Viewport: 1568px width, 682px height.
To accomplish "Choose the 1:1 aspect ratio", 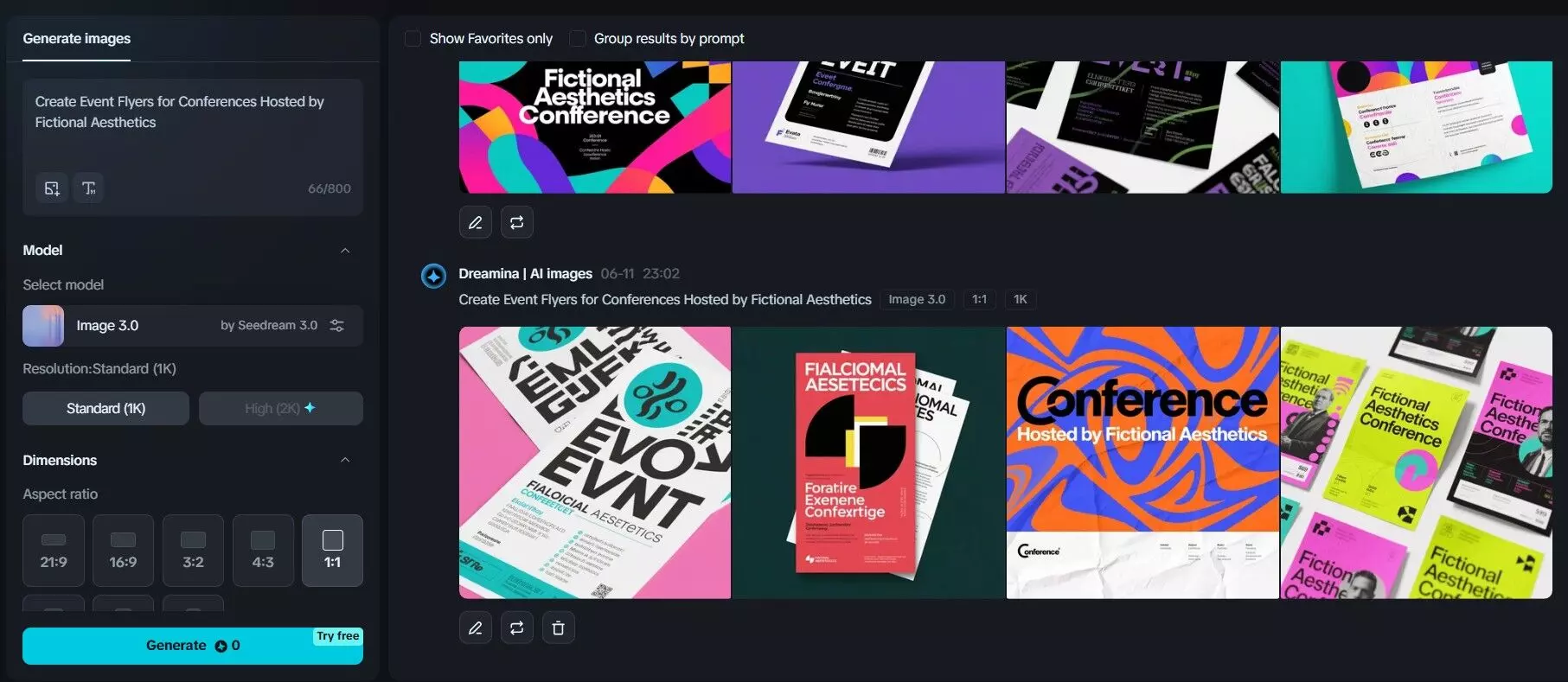I will click(332, 551).
